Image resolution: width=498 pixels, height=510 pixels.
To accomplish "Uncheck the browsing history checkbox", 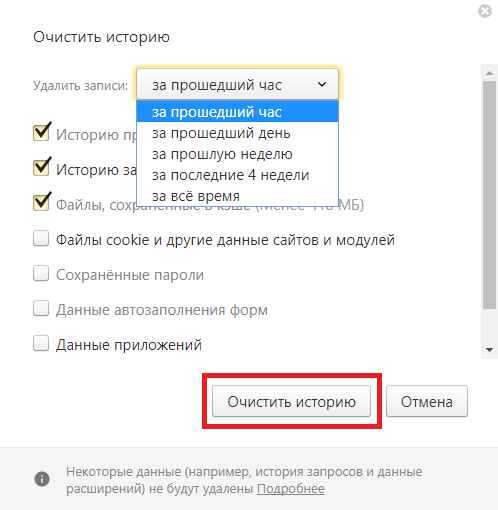I will [41, 132].
